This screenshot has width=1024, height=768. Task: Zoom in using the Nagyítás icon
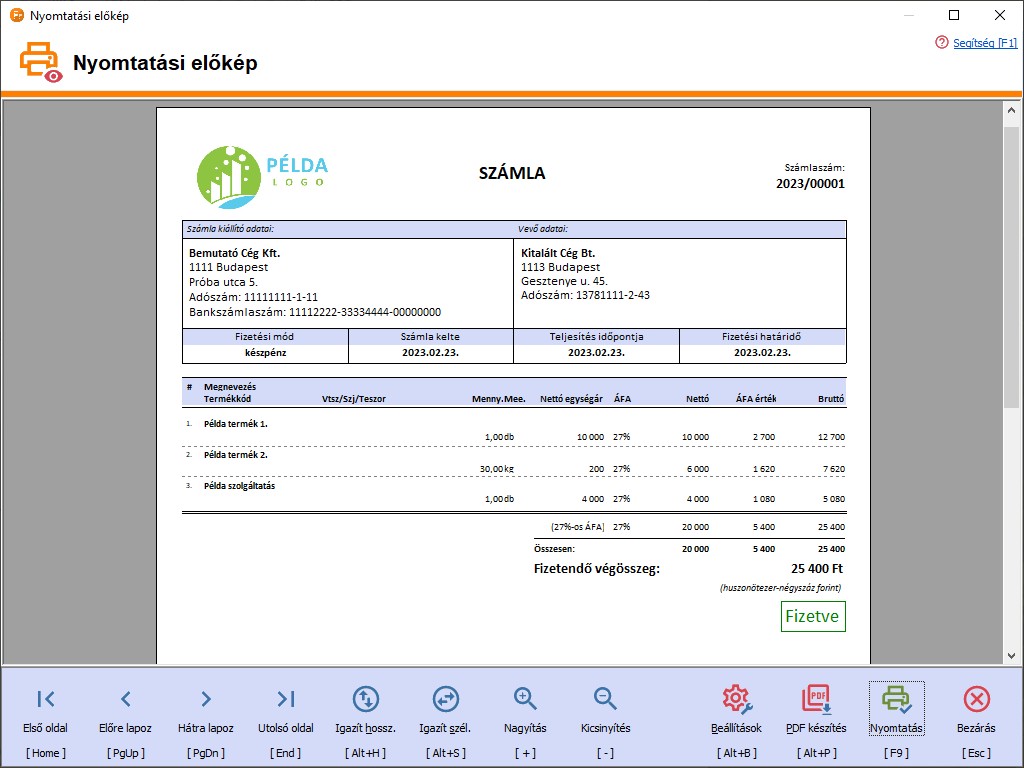coord(525,698)
